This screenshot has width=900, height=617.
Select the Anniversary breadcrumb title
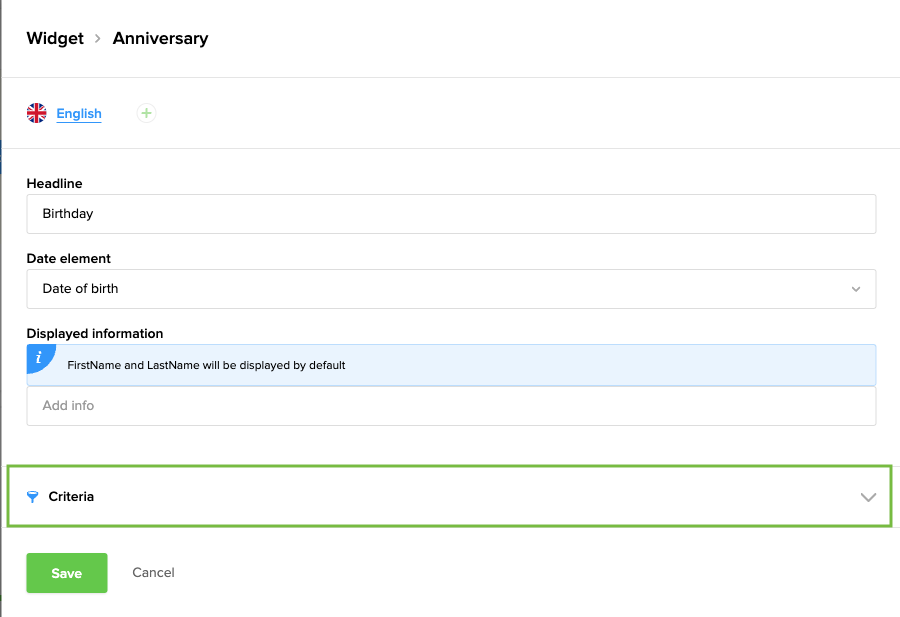pos(160,39)
